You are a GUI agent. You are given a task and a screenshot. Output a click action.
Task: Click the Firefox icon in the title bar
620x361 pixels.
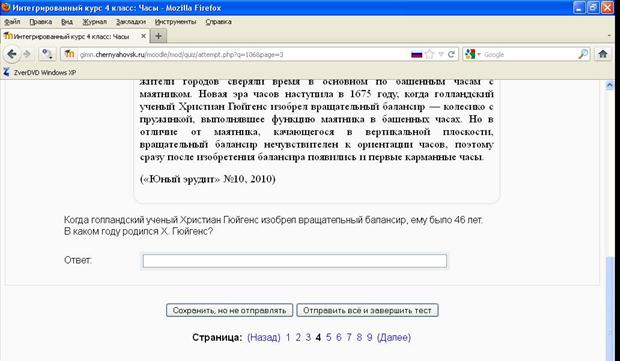(x=6, y=8)
